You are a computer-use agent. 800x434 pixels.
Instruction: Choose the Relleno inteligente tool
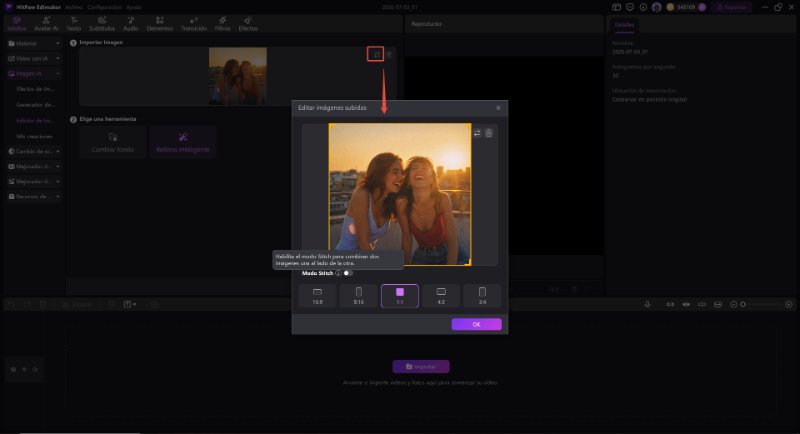pos(183,142)
